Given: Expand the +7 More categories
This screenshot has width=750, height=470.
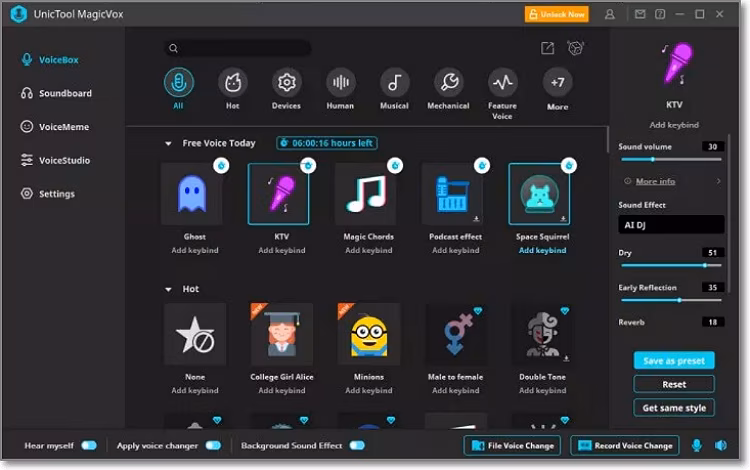Looking at the screenshot, I should point(557,82).
